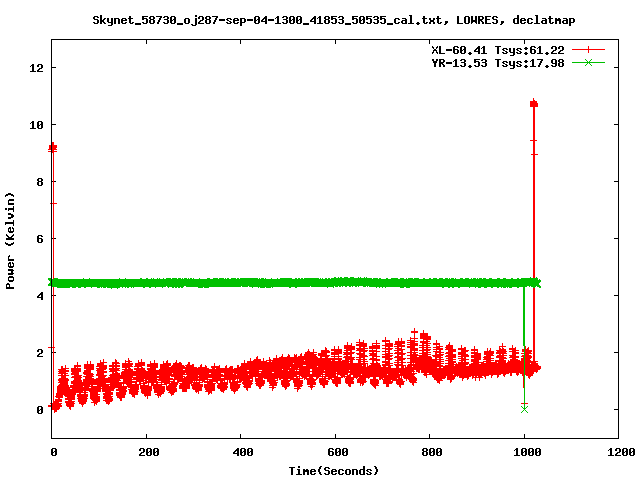Click the x-axis tick label 1200
This screenshot has height=480, width=640.
[621, 452]
